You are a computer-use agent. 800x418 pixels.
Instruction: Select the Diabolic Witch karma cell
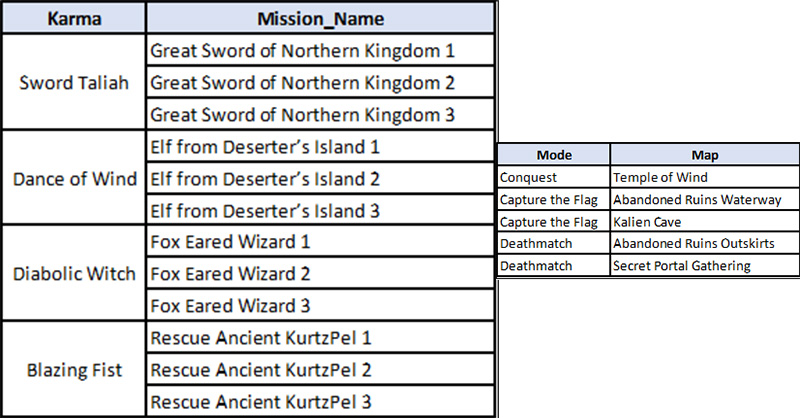point(73,274)
